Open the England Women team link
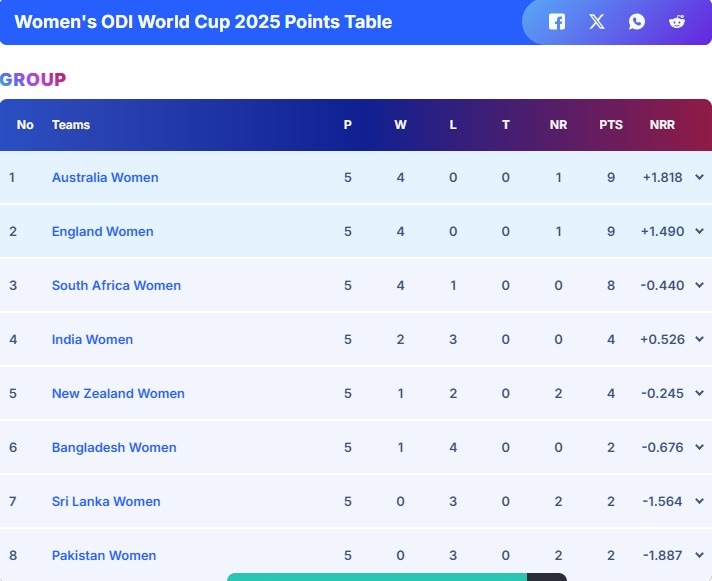The width and height of the screenshot is (712, 581). click(x=103, y=231)
